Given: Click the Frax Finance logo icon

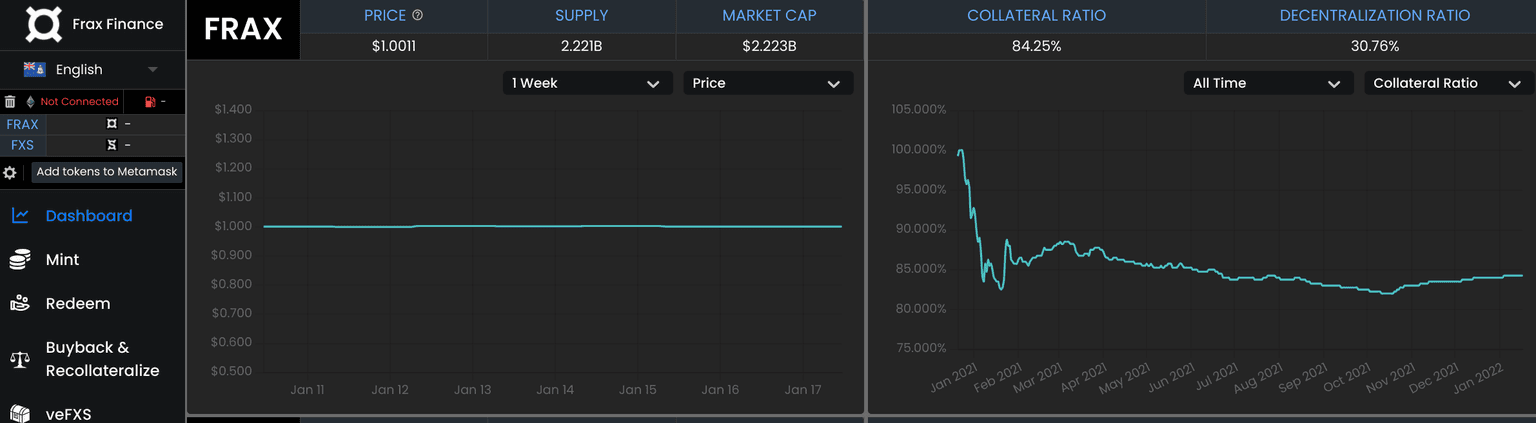Looking at the screenshot, I should pyautogui.click(x=42, y=24).
